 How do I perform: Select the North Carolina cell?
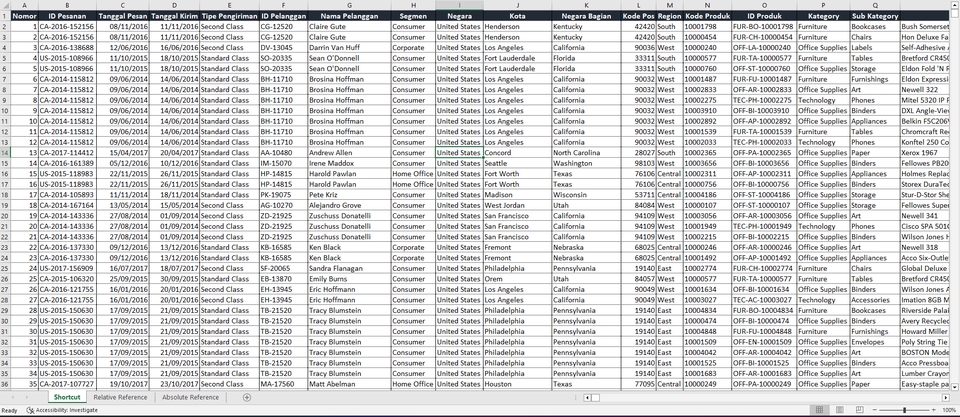587,152
